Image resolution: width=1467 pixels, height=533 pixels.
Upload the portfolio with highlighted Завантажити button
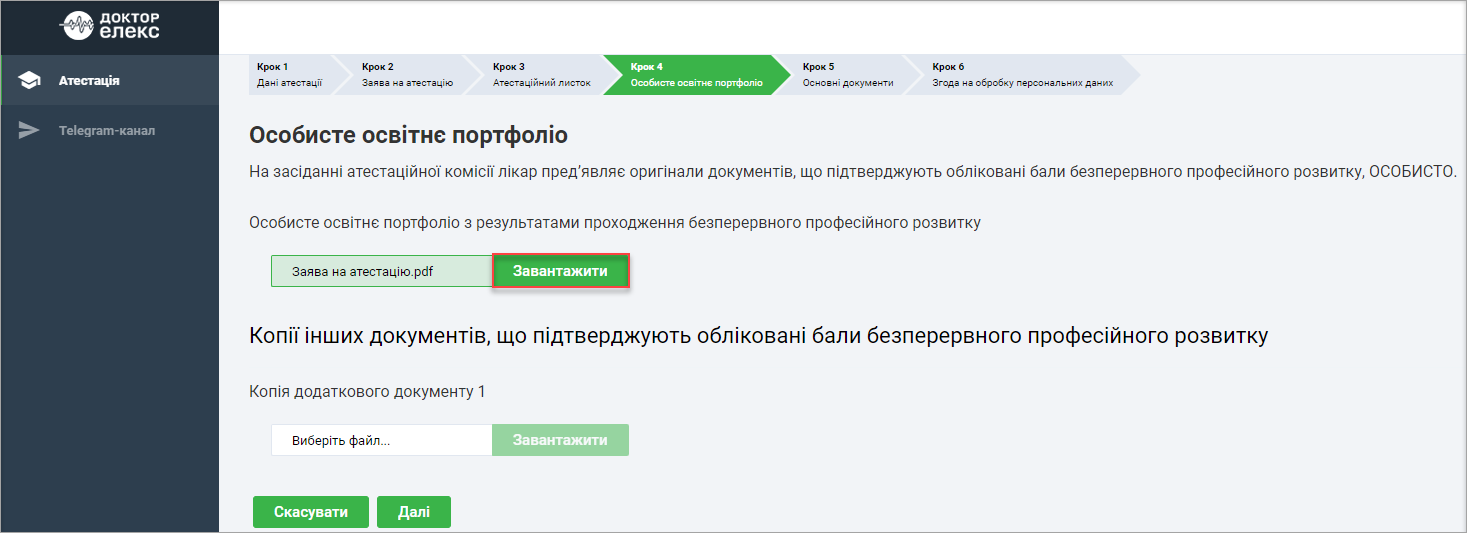[x=560, y=271]
